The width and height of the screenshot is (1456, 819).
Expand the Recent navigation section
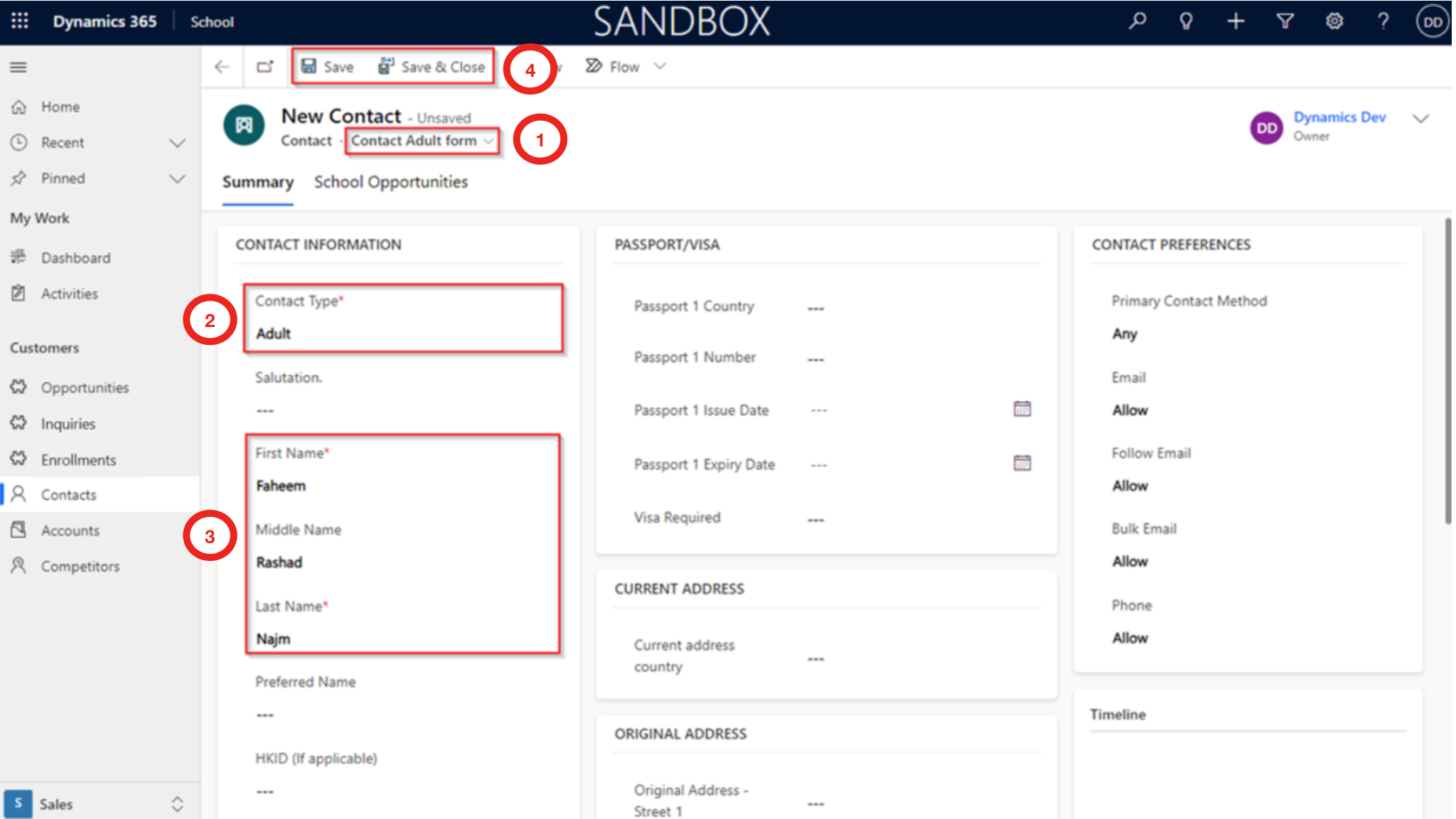pyautogui.click(x=177, y=143)
